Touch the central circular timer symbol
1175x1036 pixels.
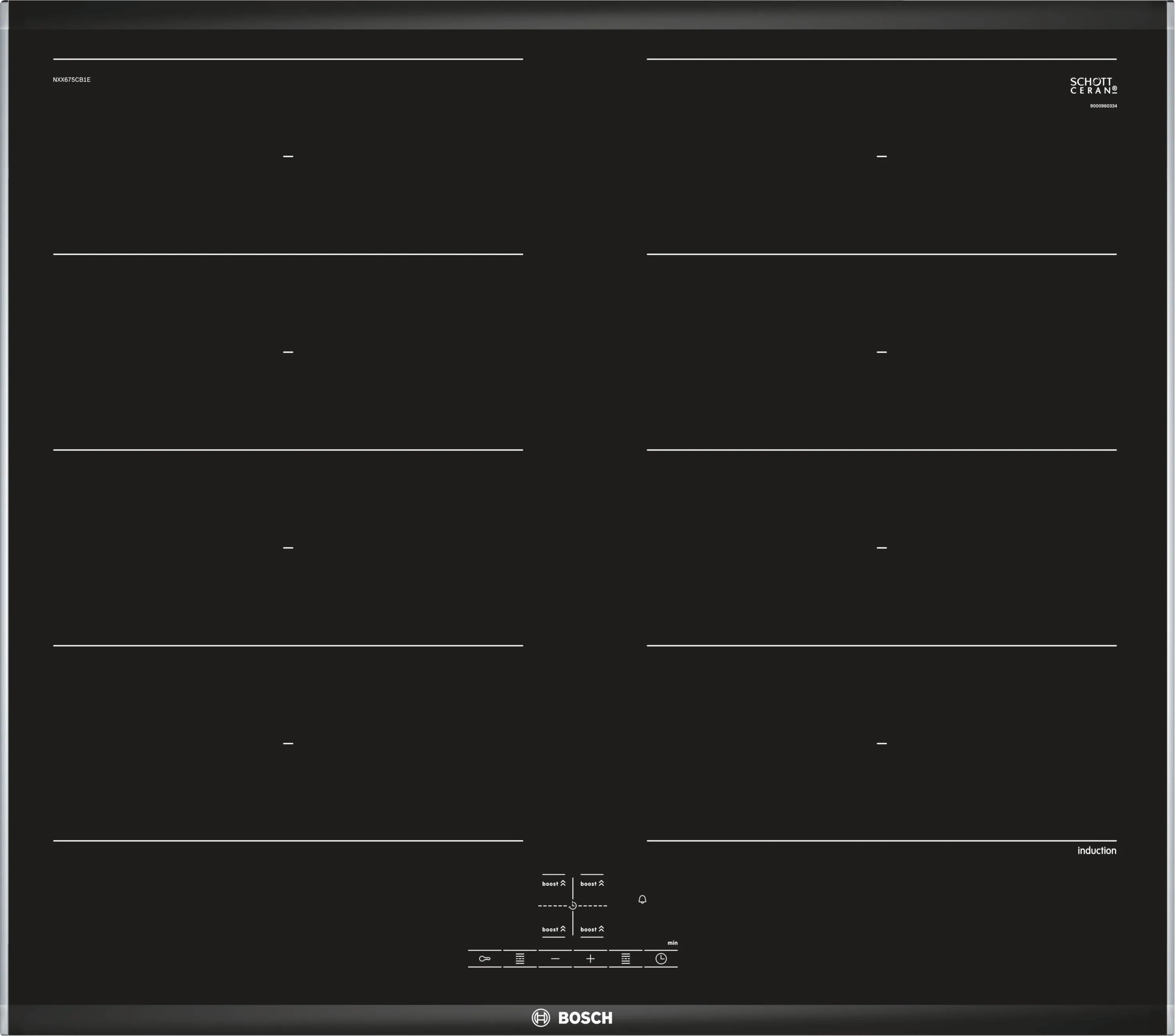tap(573, 906)
